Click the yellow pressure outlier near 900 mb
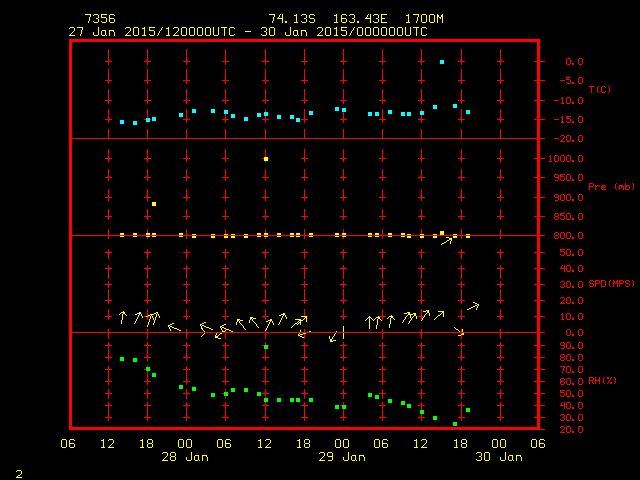This screenshot has height=480, width=640. click(154, 204)
